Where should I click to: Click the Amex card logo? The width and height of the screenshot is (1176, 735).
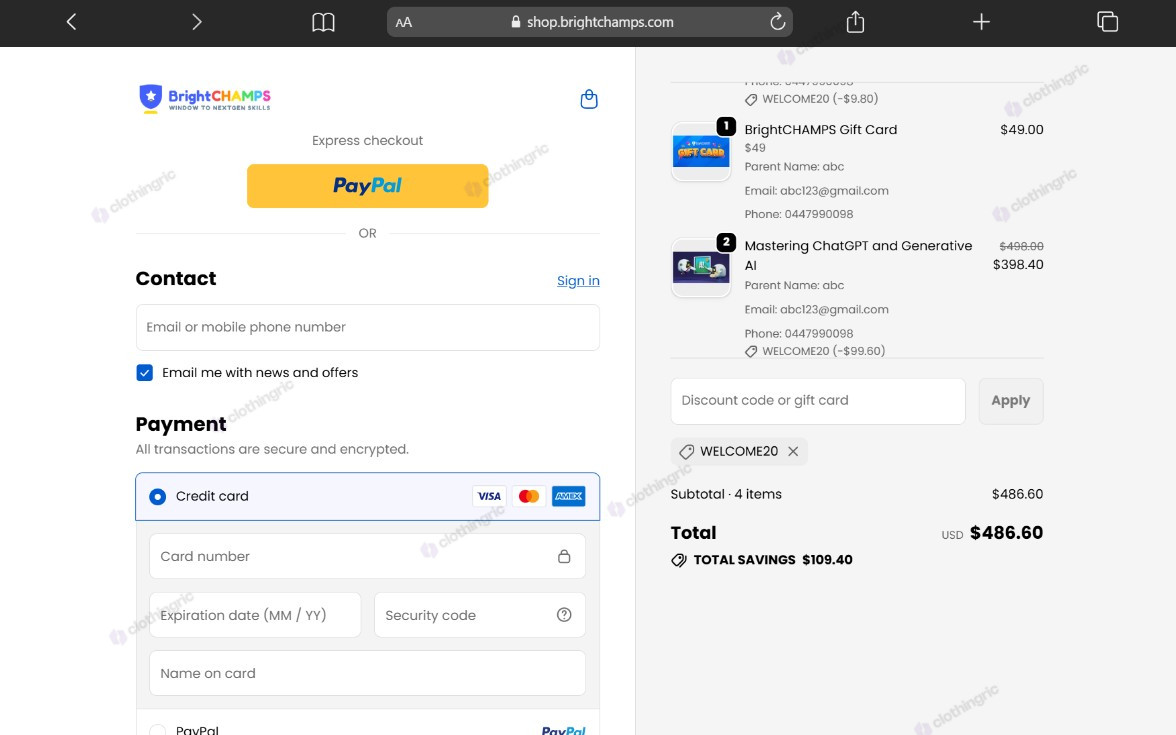coord(568,496)
